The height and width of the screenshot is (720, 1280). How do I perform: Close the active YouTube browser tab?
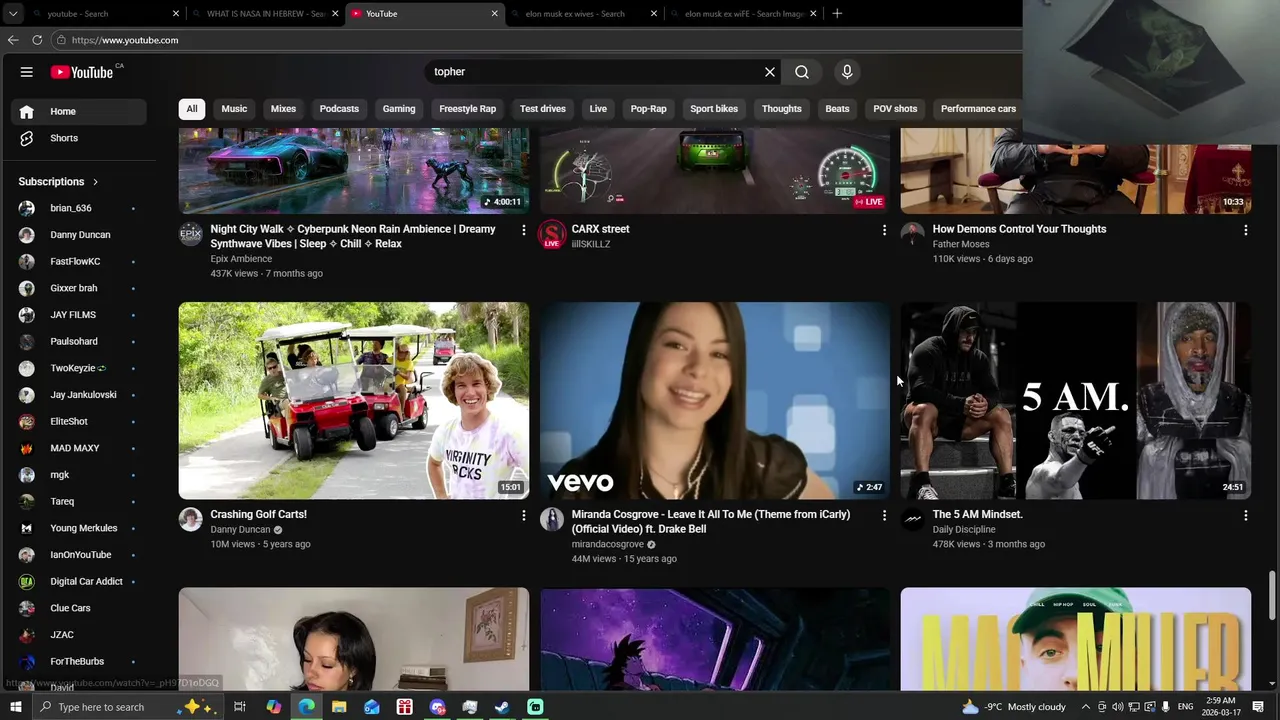pyautogui.click(x=494, y=14)
